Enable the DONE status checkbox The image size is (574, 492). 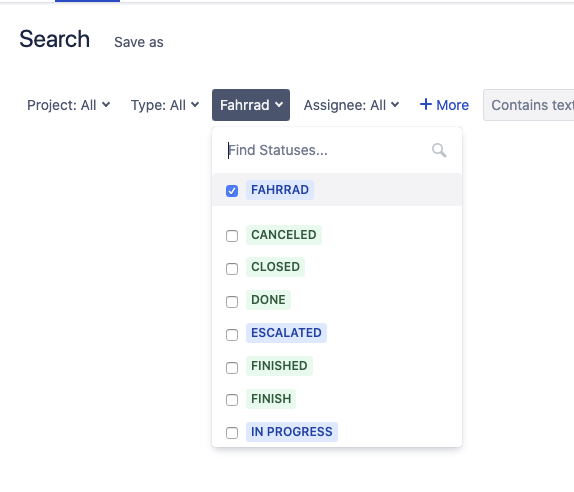pos(232,302)
